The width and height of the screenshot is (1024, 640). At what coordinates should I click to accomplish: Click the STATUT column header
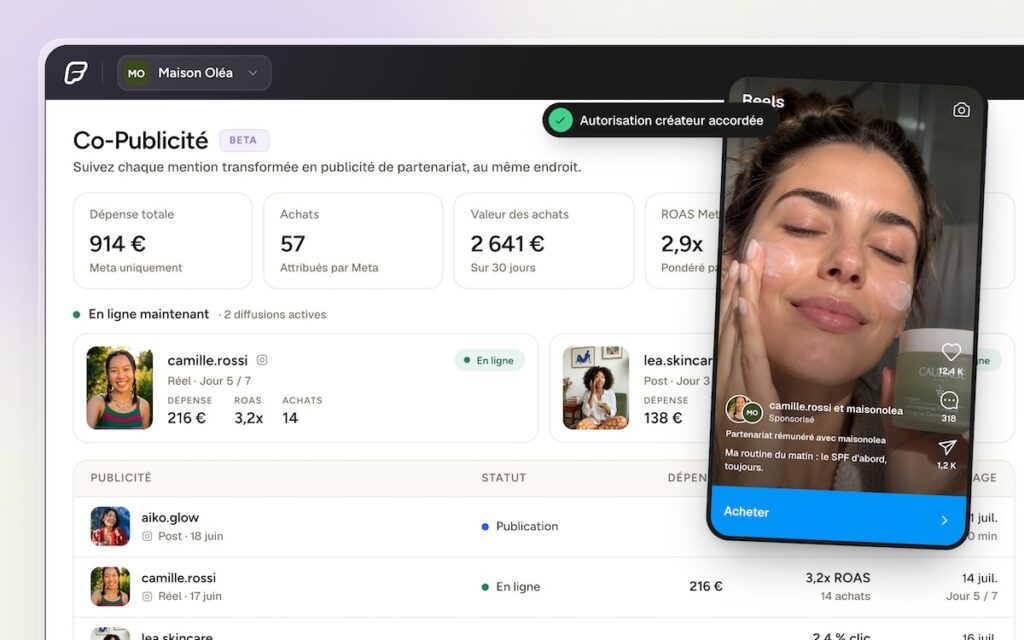pyautogui.click(x=504, y=477)
